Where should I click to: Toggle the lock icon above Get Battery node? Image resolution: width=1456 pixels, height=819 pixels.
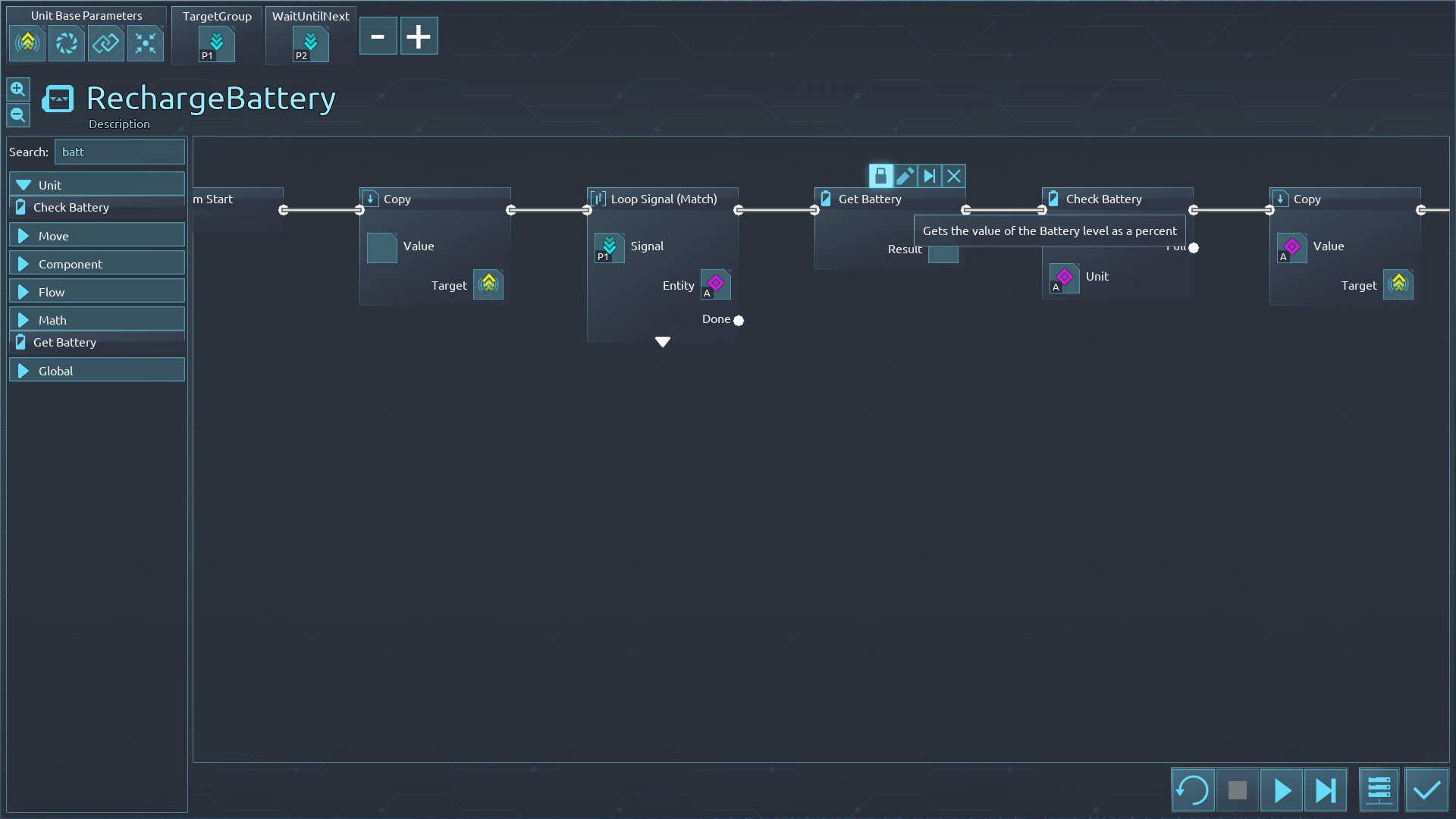[880, 177]
